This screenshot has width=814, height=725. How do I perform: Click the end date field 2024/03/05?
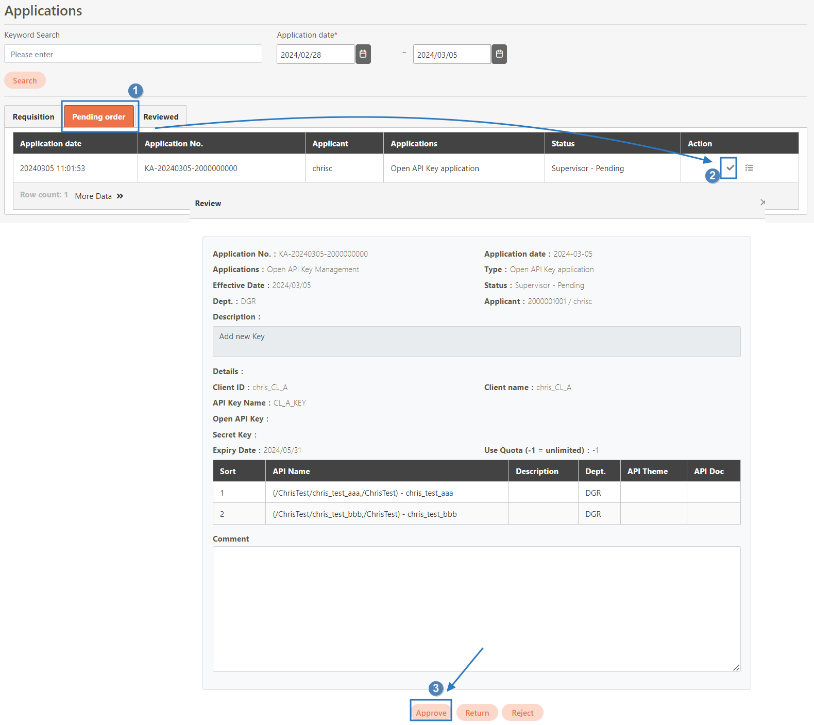coord(451,54)
